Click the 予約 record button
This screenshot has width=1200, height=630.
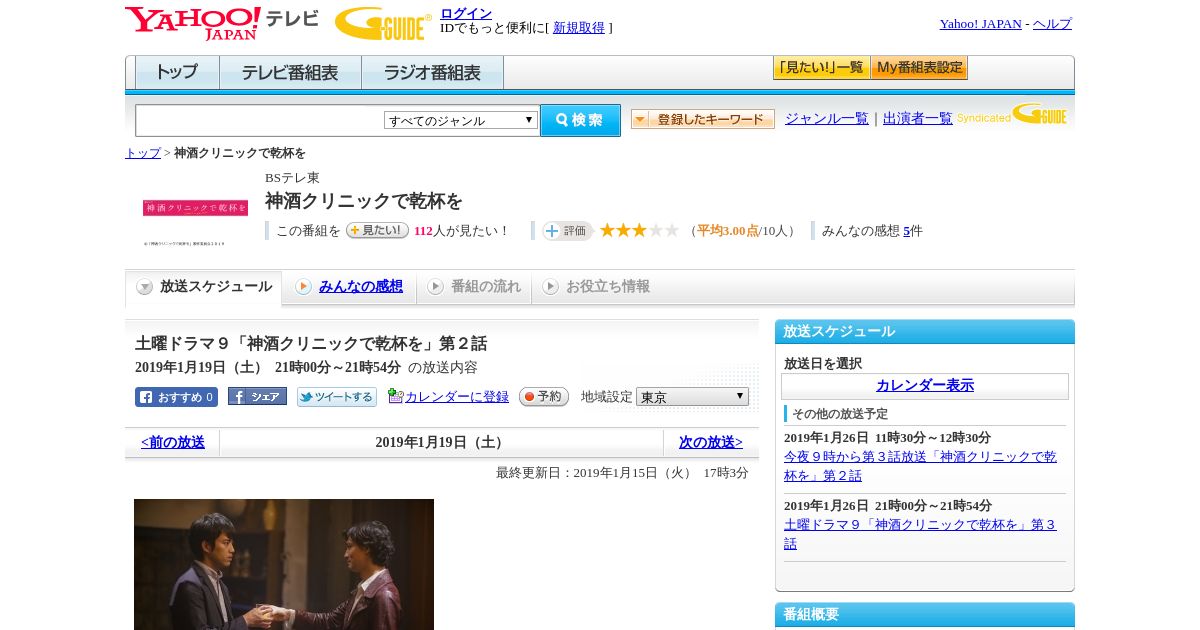544,397
